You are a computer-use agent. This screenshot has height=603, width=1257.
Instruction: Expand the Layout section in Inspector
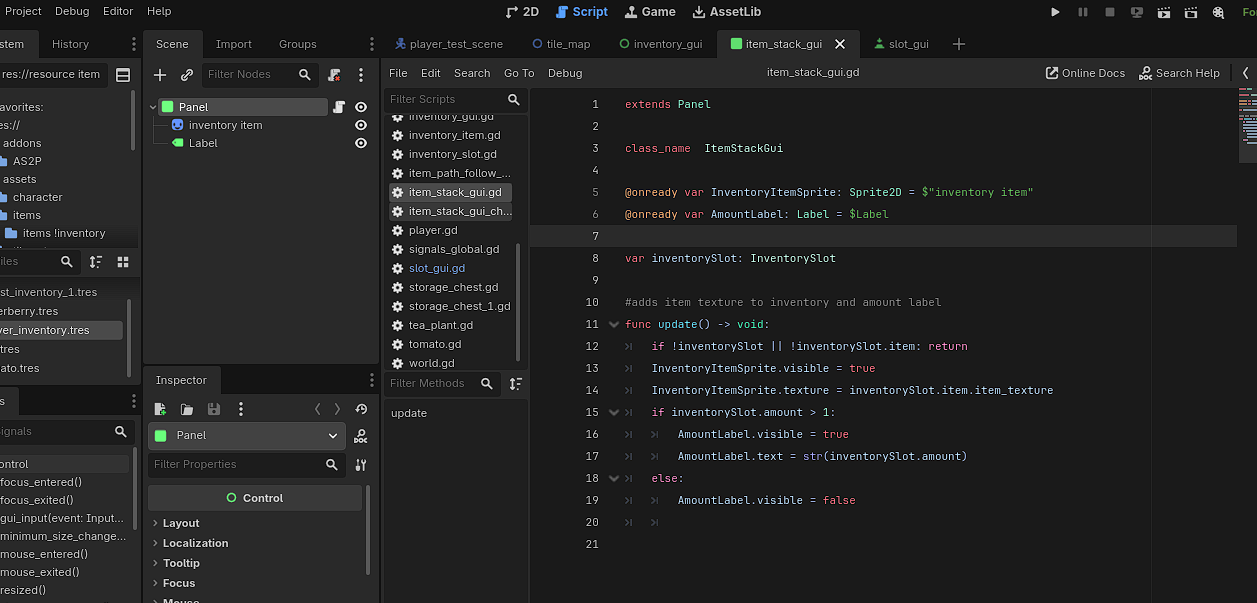[x=181, y=523]
